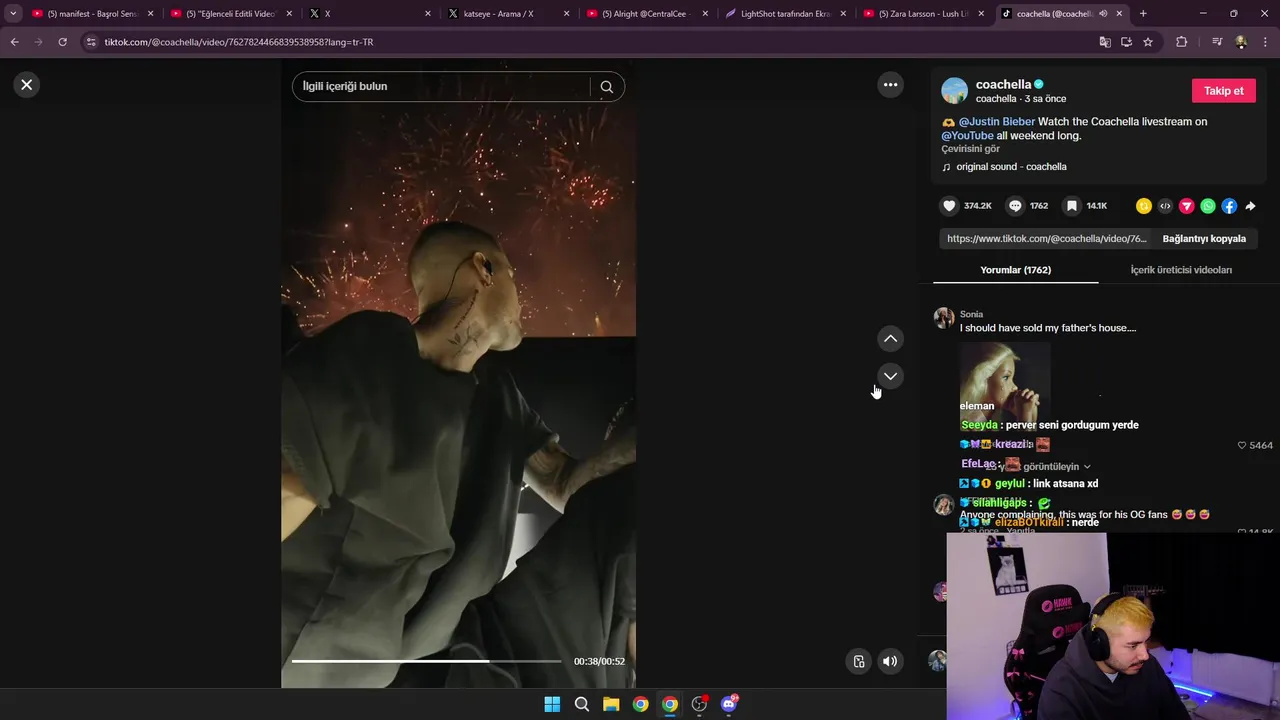The height and width of the screenshot is (720, 1280).
Task: Open the coachella profile avatar
Action: click(955, 91)
